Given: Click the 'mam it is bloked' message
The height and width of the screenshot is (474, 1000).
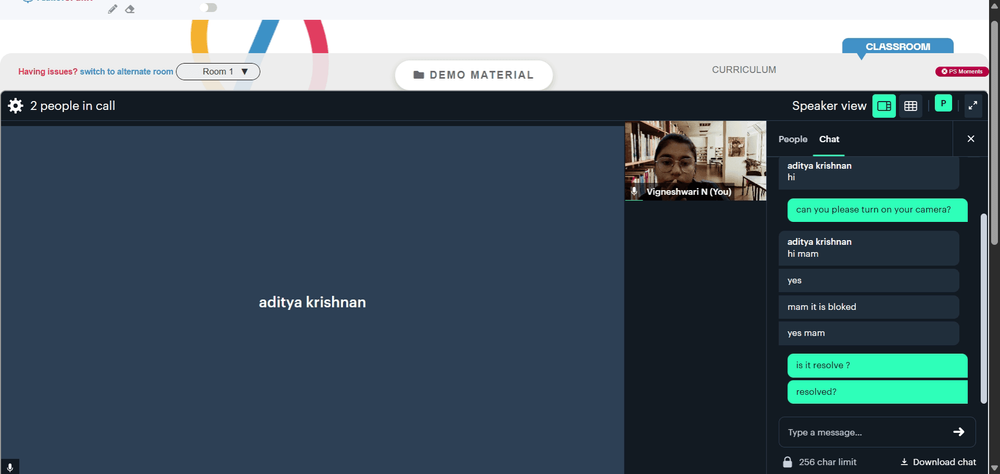Looking at the screenshot, I should 869,307.
